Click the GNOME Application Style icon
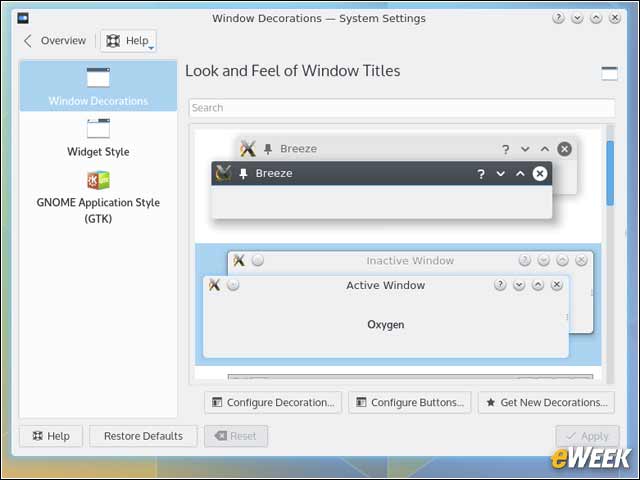 pos(98,180)
